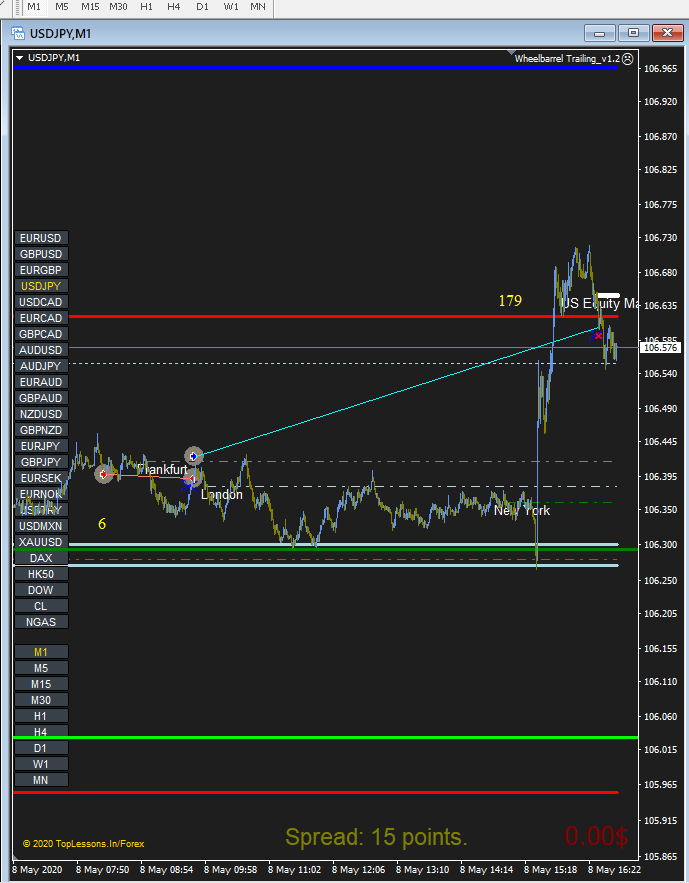Click the red sell-close arrow marker near Frankfurt

click(191, 479)
